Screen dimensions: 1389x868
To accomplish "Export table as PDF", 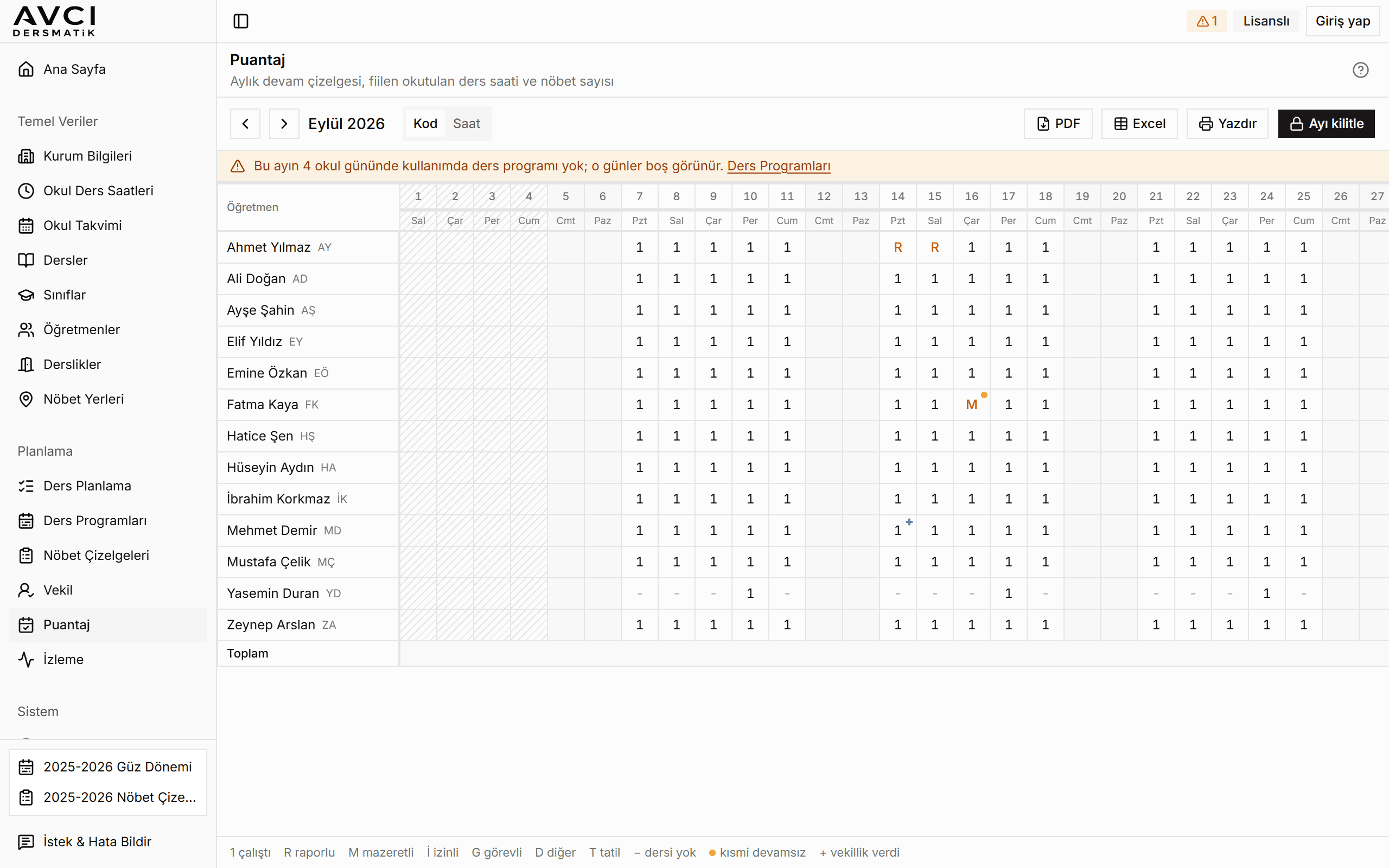I will point(1058,124).
